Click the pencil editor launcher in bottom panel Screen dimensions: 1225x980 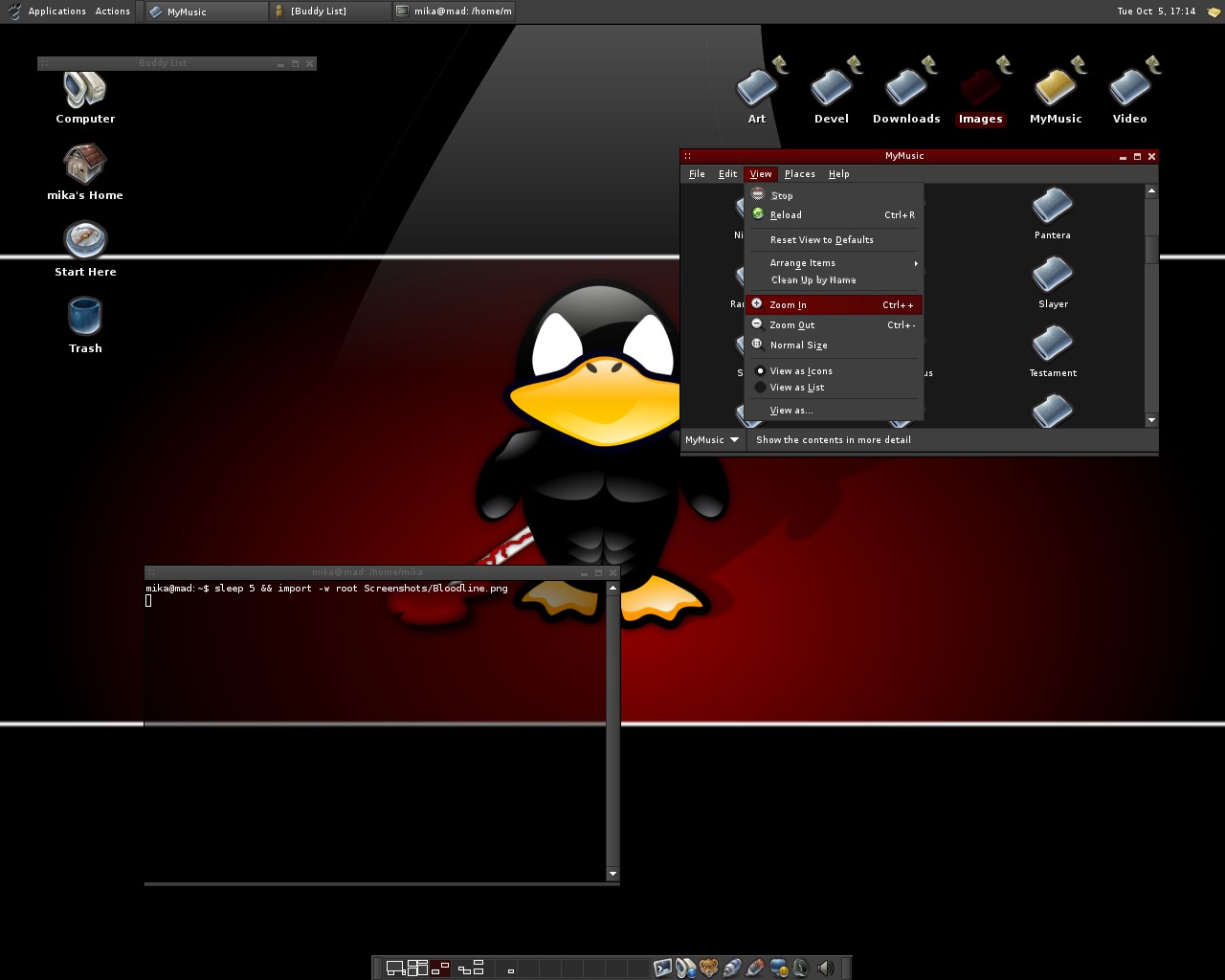tap(755, 968)
